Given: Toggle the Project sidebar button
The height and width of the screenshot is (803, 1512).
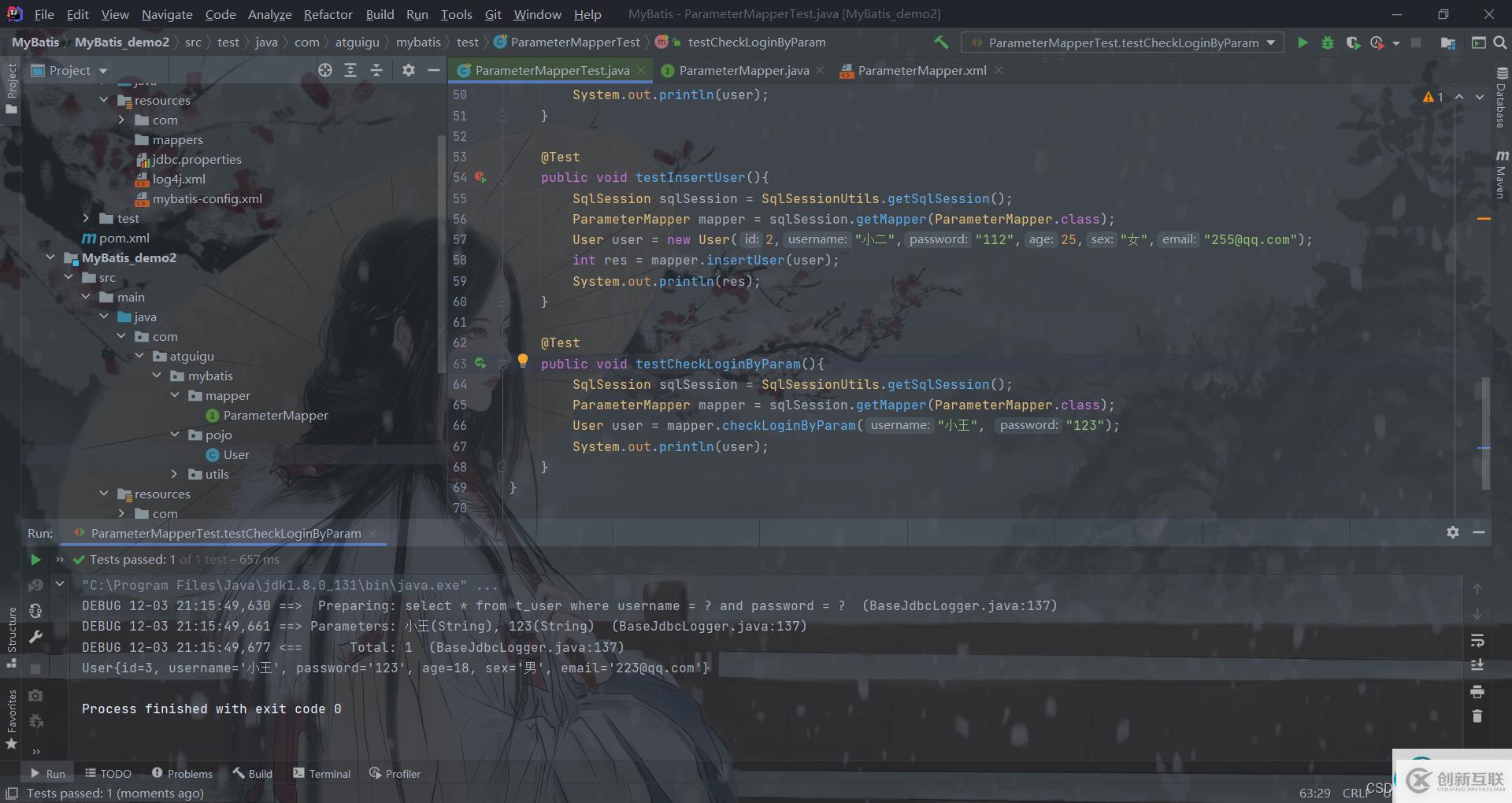Looking at the screenshot, I should pos(11,88).
